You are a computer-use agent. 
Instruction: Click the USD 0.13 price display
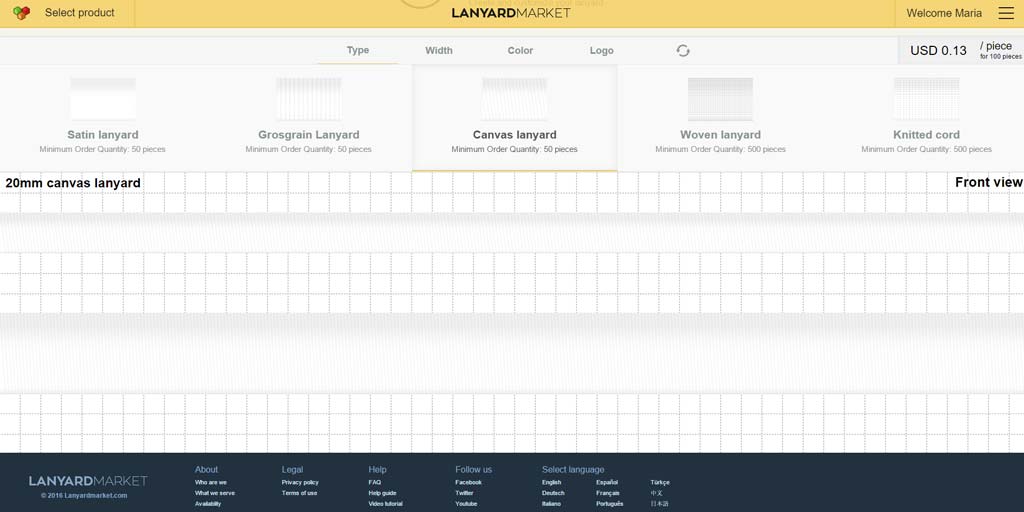pos(938,51)
